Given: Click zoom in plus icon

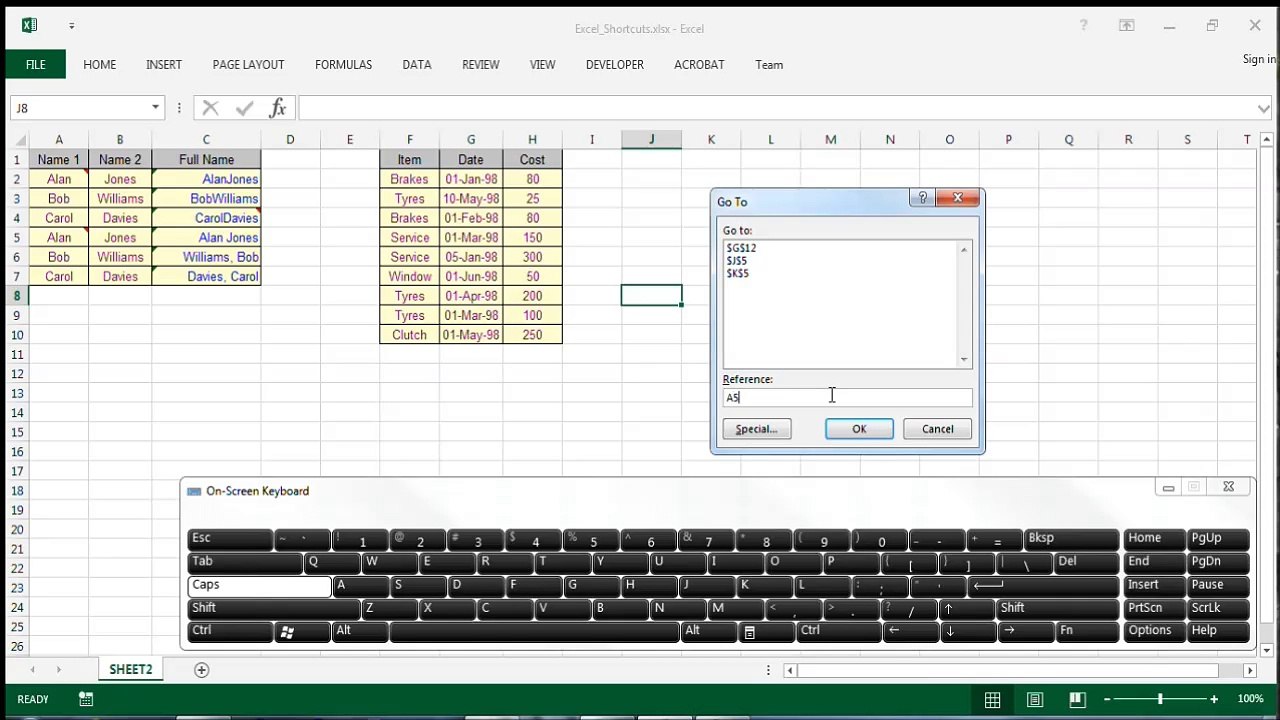Looking at the screenshot, I should (1214, 700).
